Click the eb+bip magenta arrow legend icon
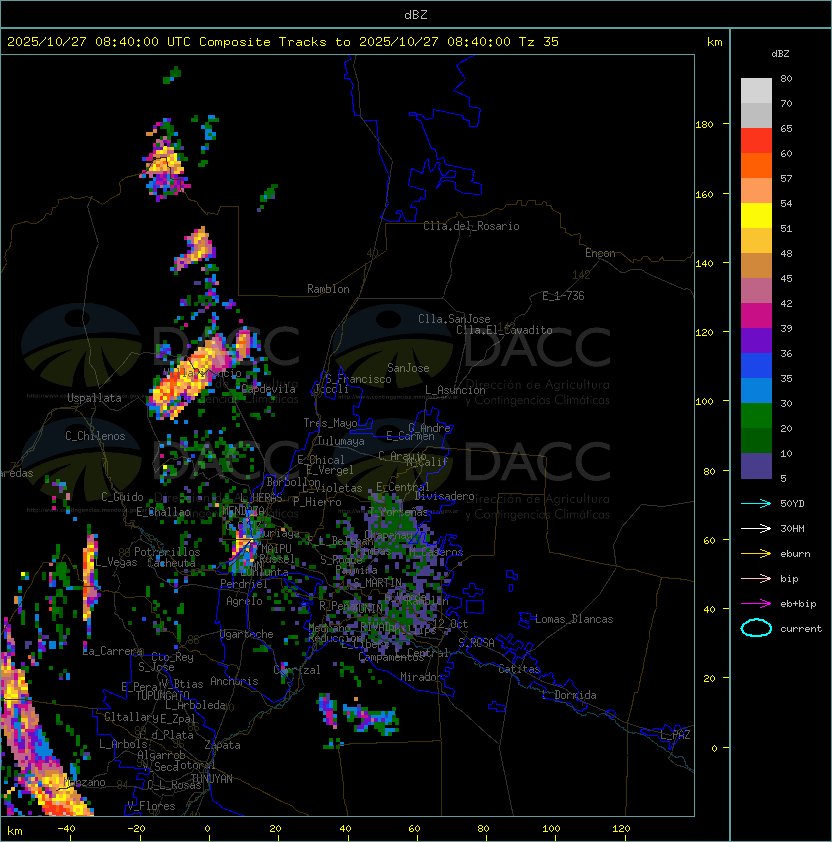Image resolution: width=832 pixels, height=842 pixels. tap(756, 604)
